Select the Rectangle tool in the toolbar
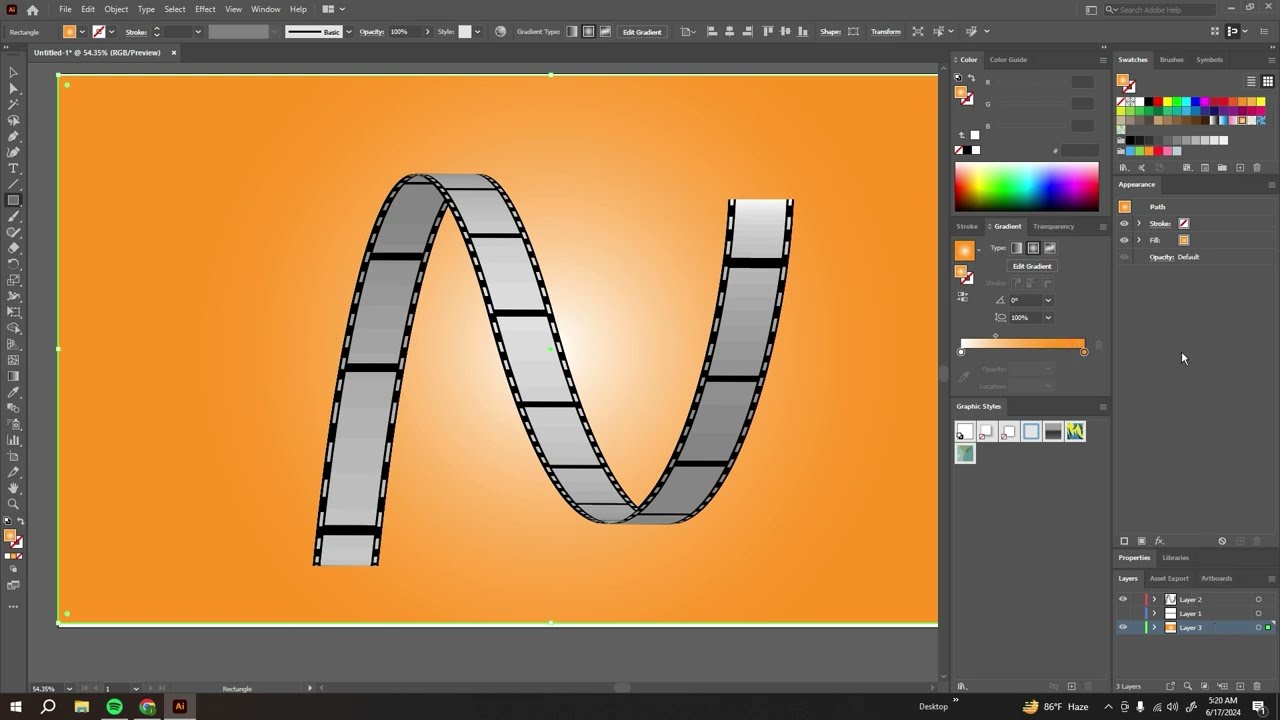1280x720 pixels. [x=13, y=200]
